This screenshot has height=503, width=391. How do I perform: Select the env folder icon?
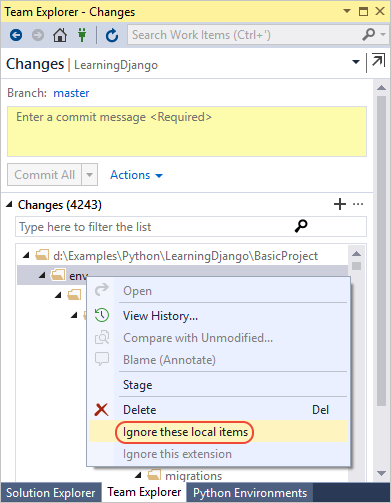58,275
